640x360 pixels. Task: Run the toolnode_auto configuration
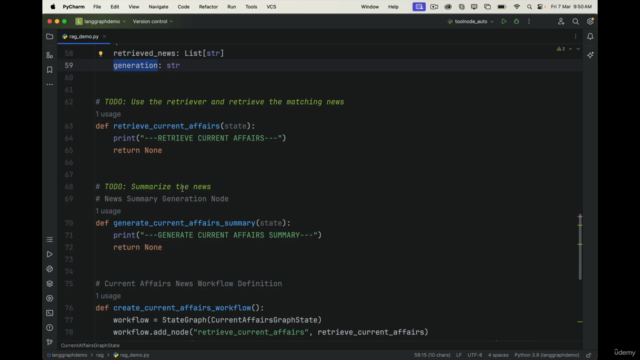(504, 21)
